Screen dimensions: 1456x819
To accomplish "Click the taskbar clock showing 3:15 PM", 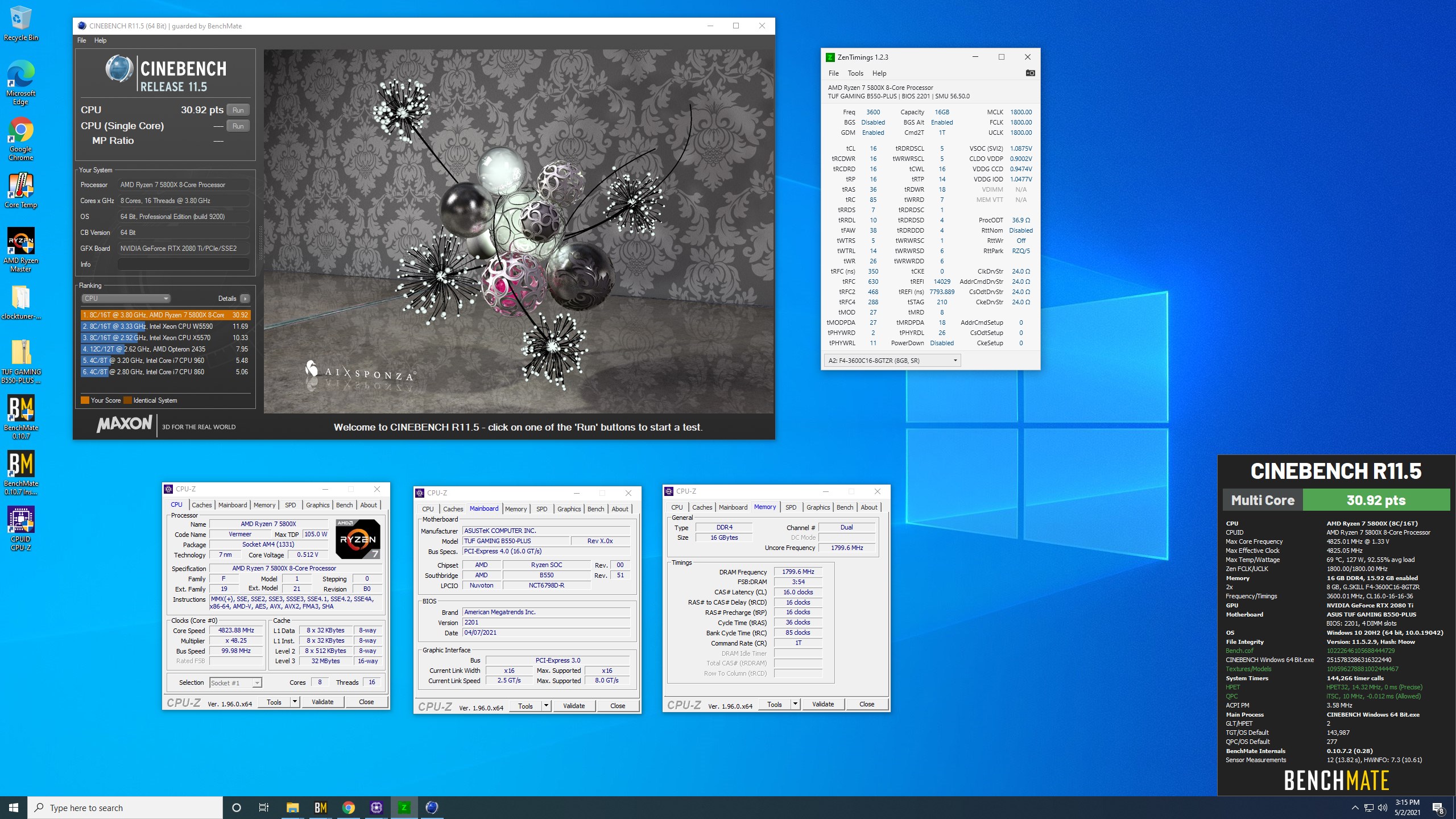I will [x=1407, y=808].
